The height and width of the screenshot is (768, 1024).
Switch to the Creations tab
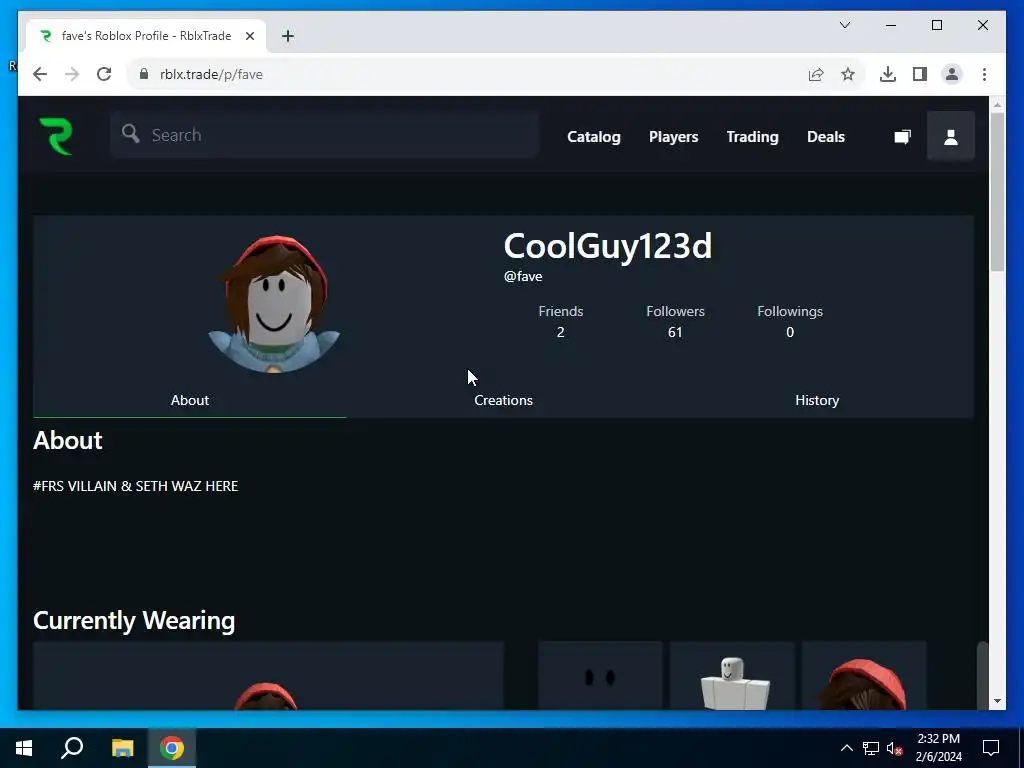pos(503,400)
